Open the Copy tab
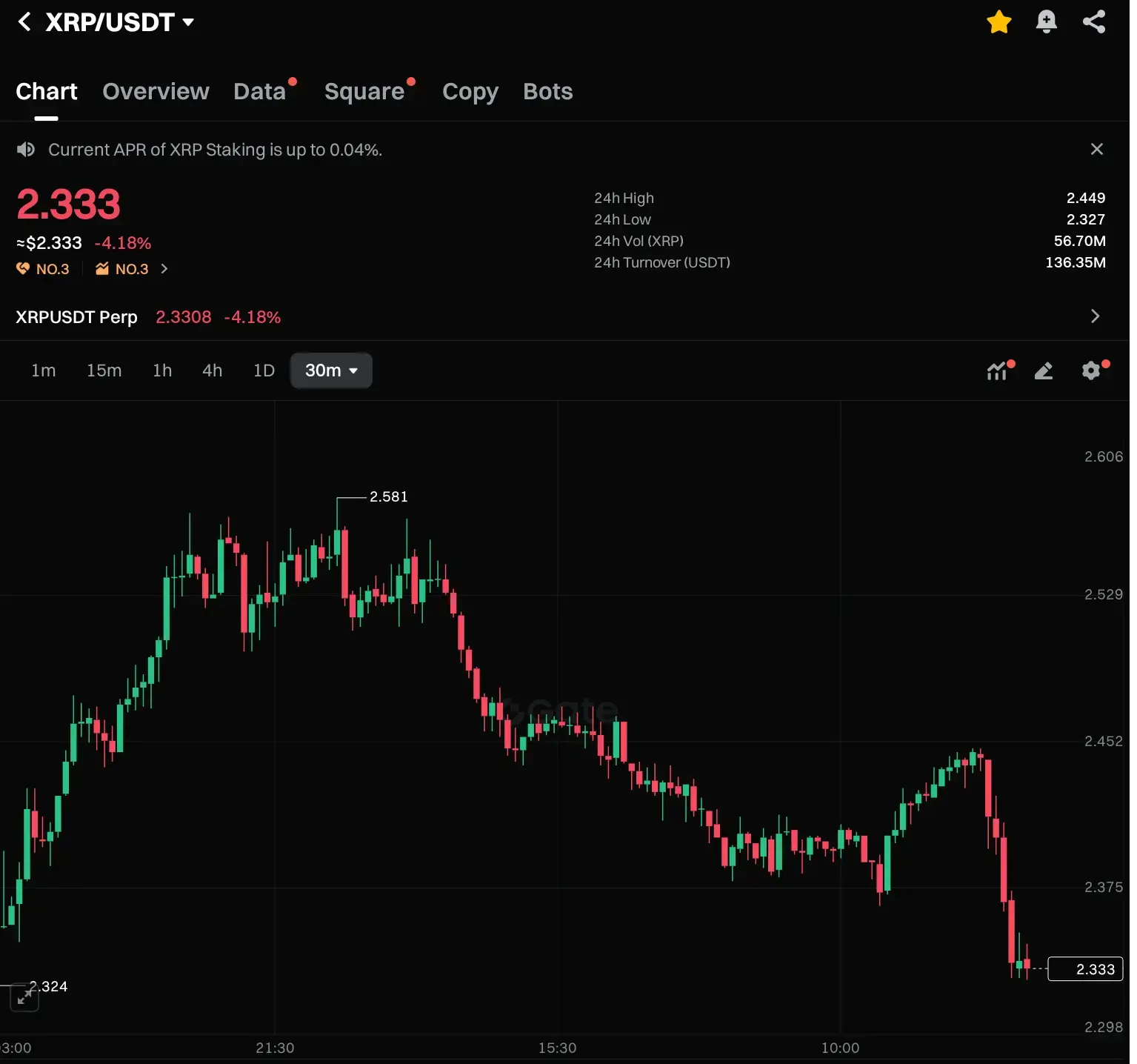Viewport: 1137px width, 1064px height. click(x=472, y=92)
